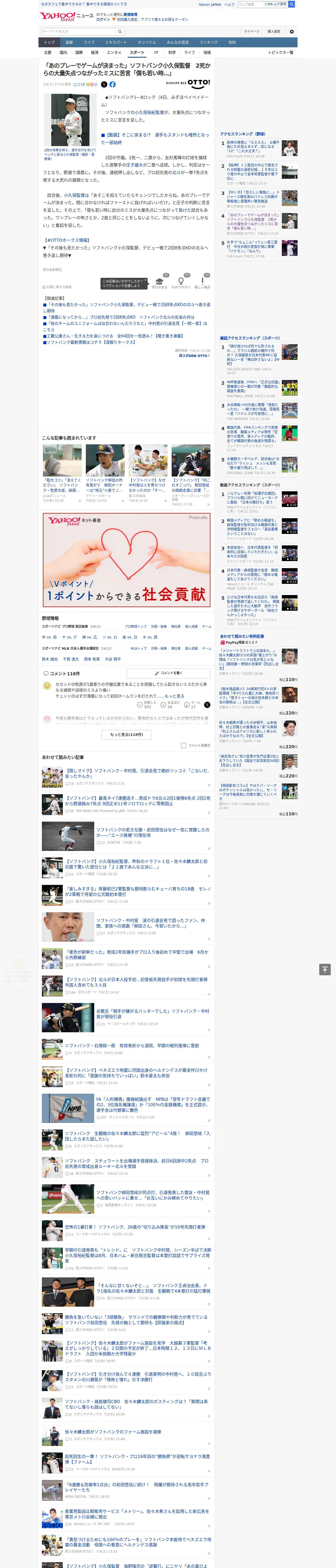
Task: Open マイページ
Action: [x=252, y=32]
